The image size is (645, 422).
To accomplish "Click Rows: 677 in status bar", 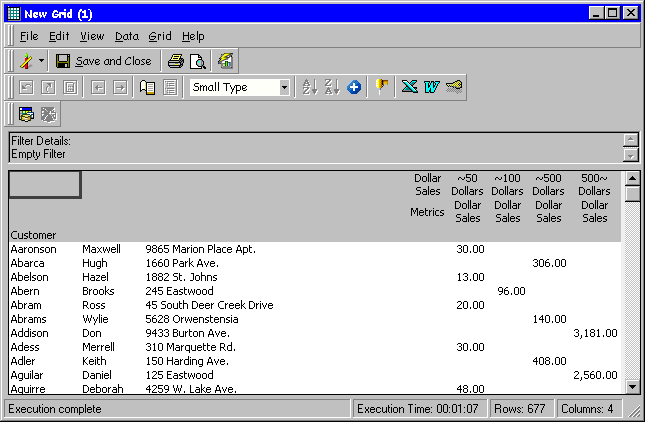I will [x=520, y=409].
